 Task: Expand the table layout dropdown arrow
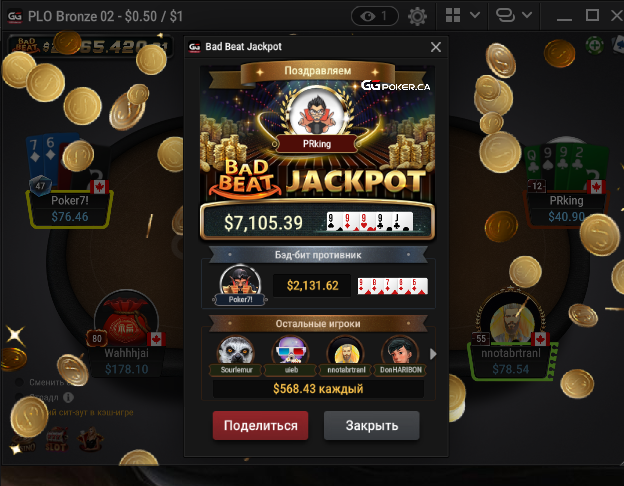(x=475, y=15)
